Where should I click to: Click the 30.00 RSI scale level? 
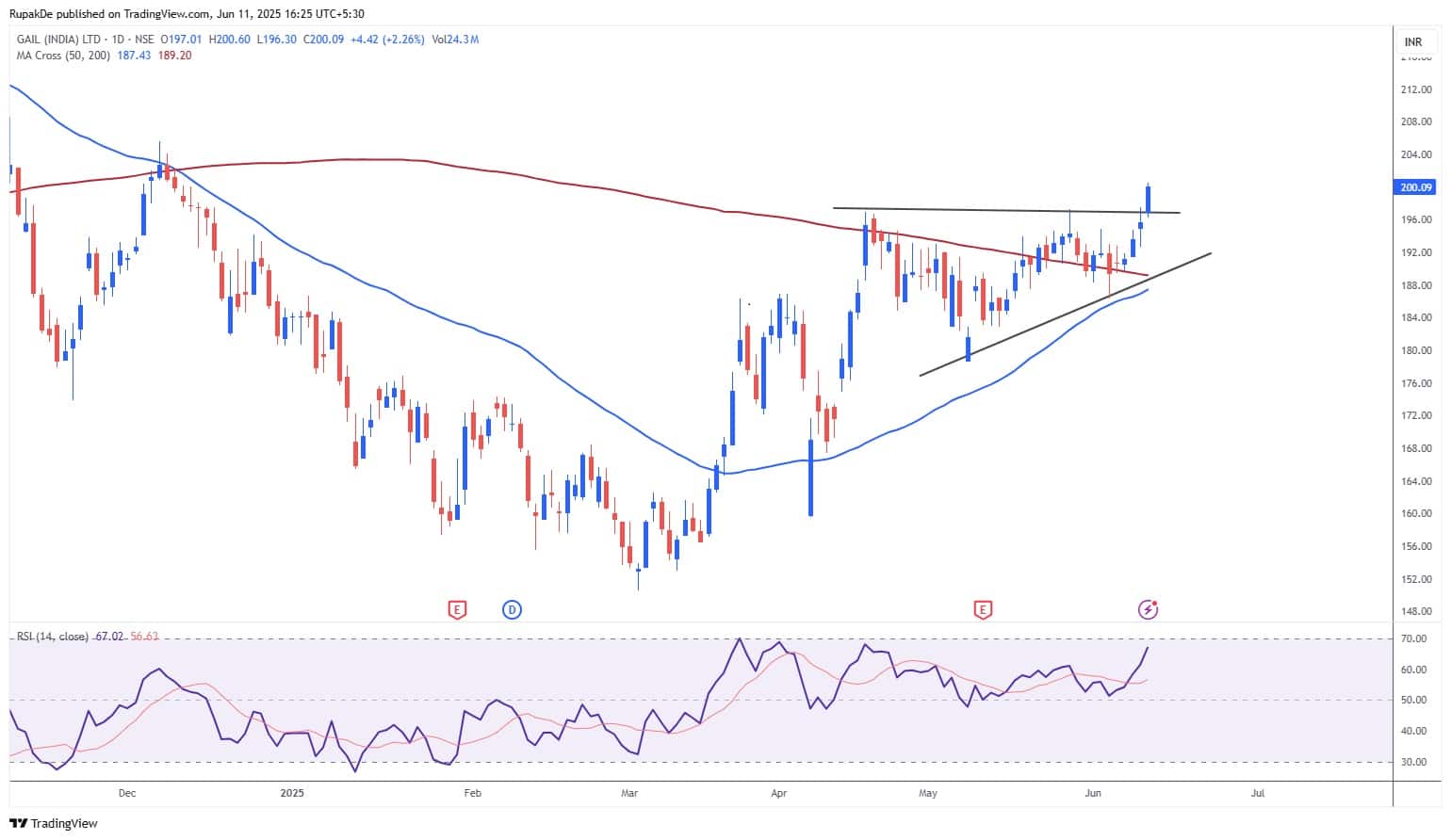(1413, 762)
